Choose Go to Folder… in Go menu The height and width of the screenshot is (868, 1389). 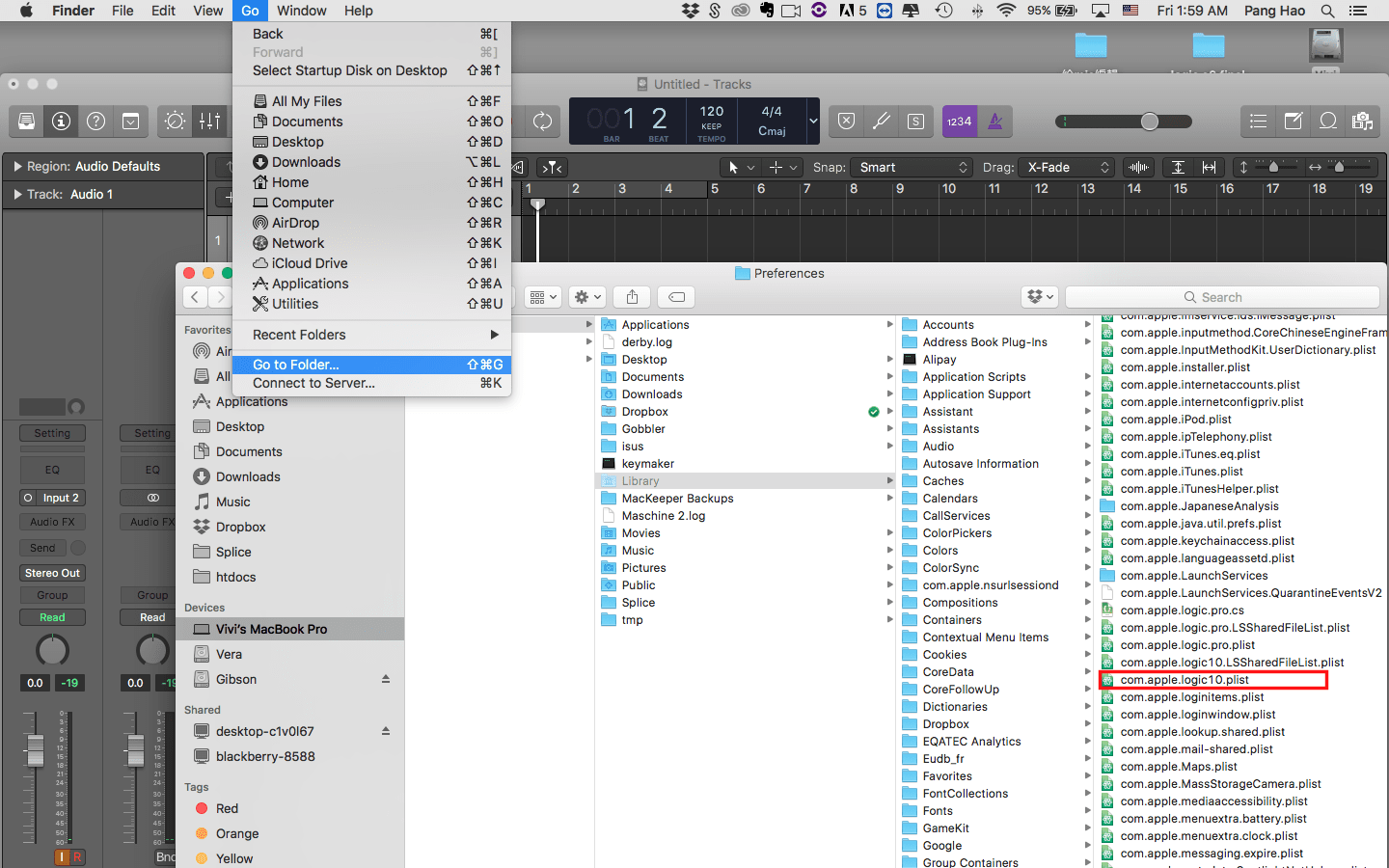point(371,365)
